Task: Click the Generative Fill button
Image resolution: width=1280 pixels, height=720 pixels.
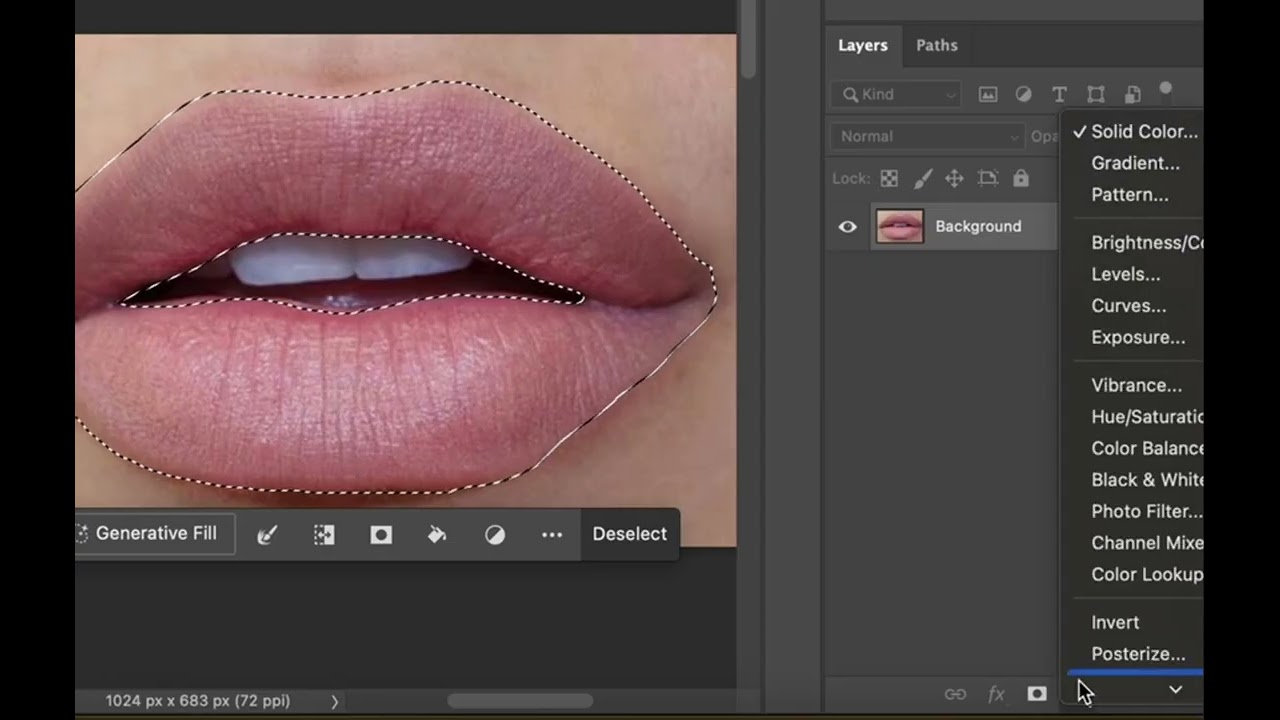Action: pos(155,534)
